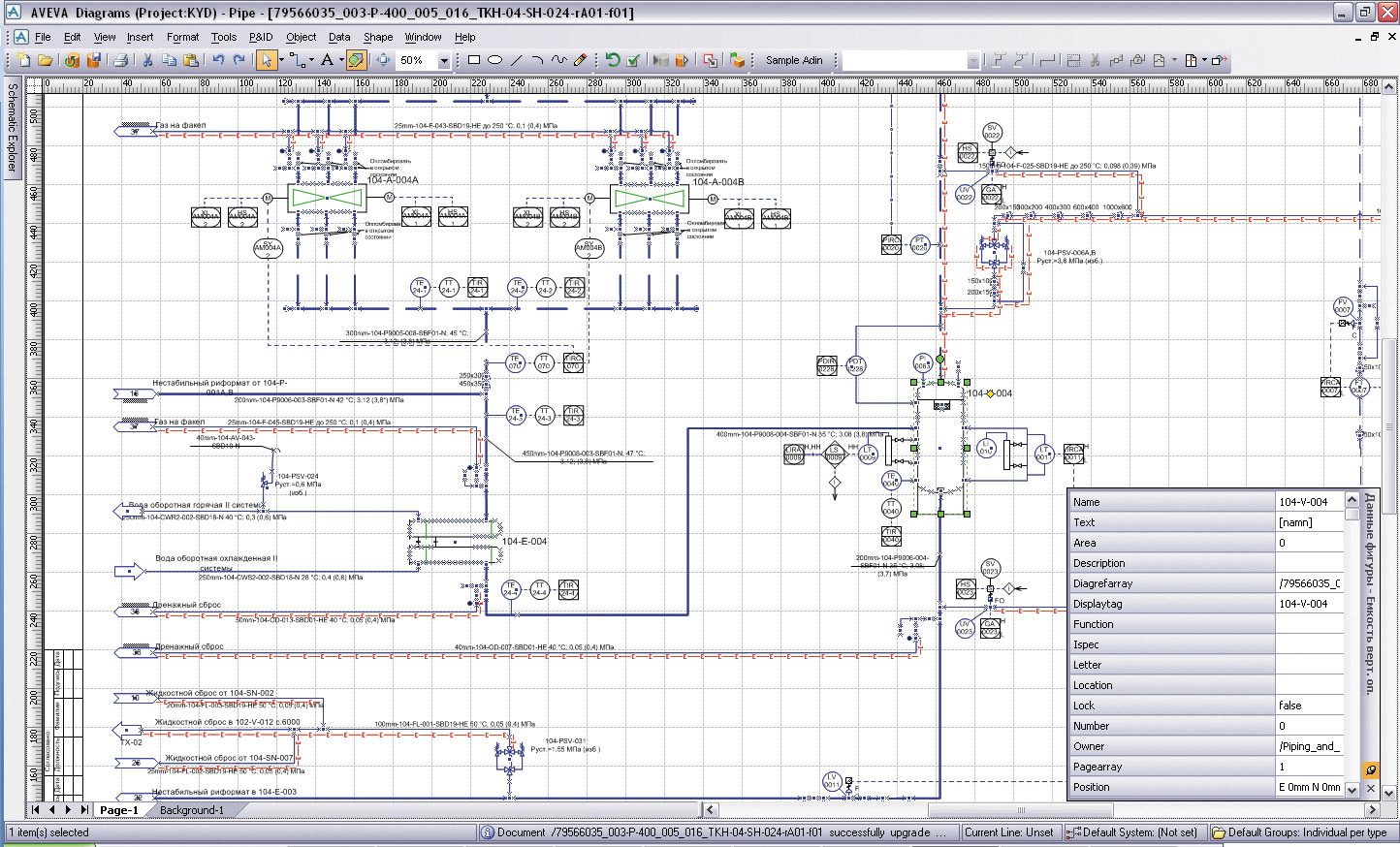Select the Arc drawing tool
1400x847 pixels.
pyautogui.click(x=537, y=60)
